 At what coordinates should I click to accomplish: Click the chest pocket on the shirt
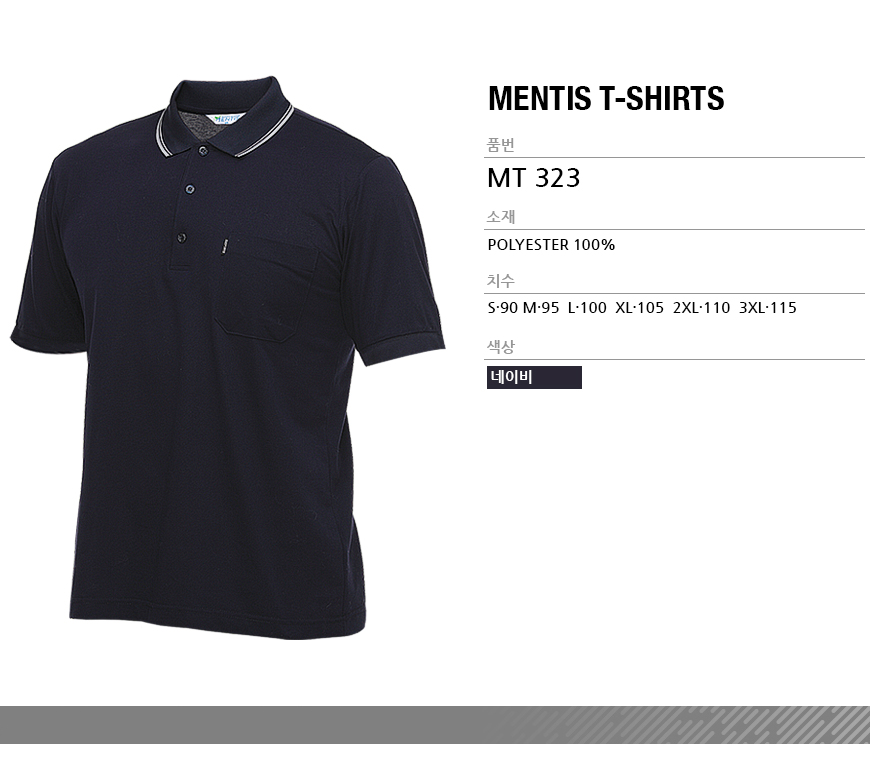point(267,288)
